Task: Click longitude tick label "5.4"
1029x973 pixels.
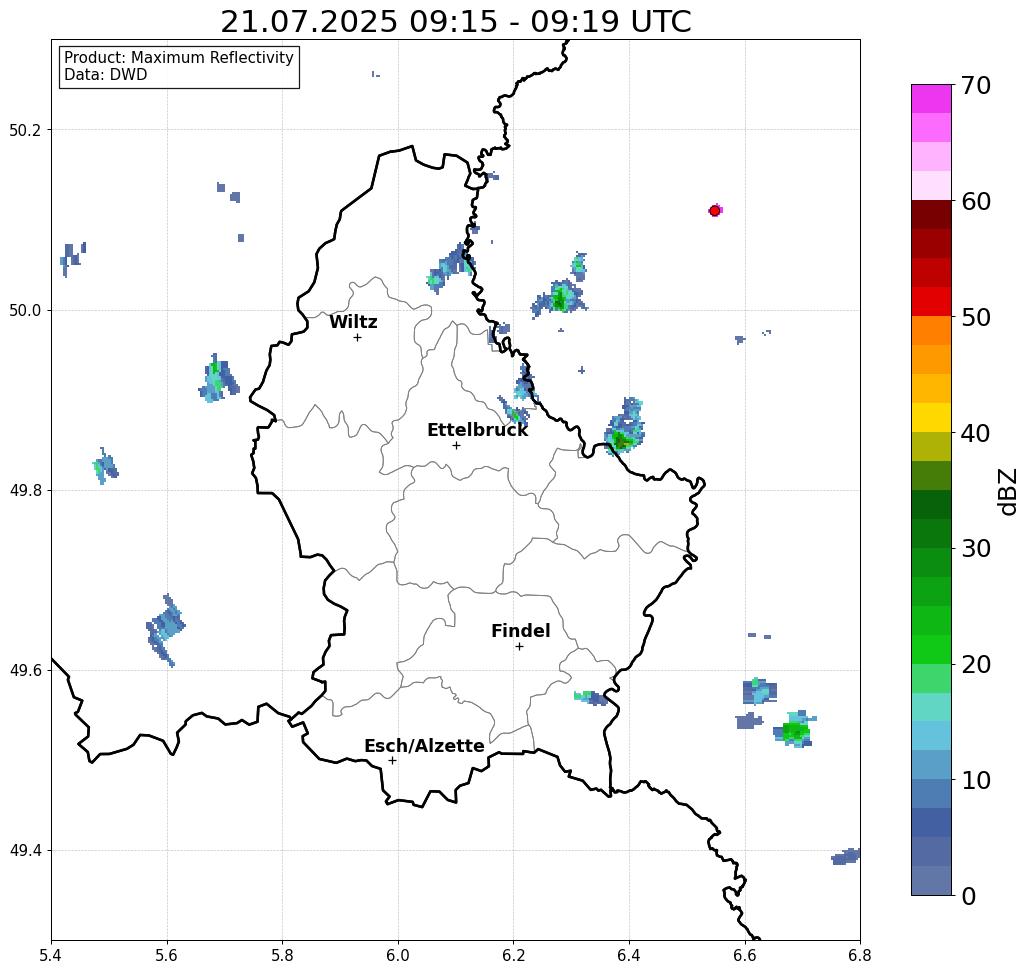Action: pos(51,955)
